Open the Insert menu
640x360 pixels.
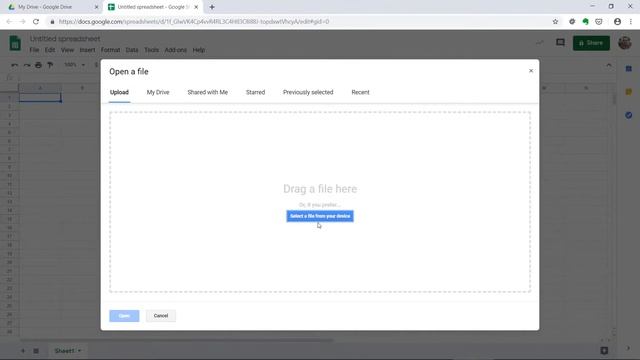pos(87,50)
